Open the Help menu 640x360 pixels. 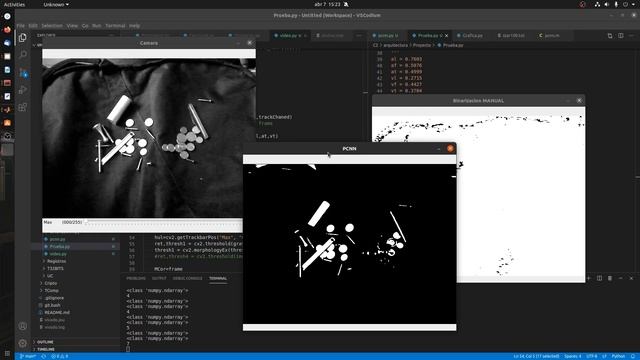134,25
